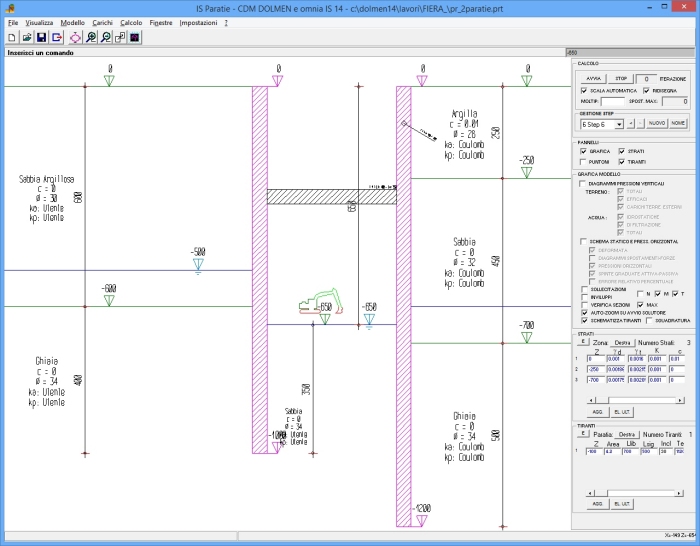Open the Modello menu
This screenshot has height=546, width=700.
(x=73, y=23)
